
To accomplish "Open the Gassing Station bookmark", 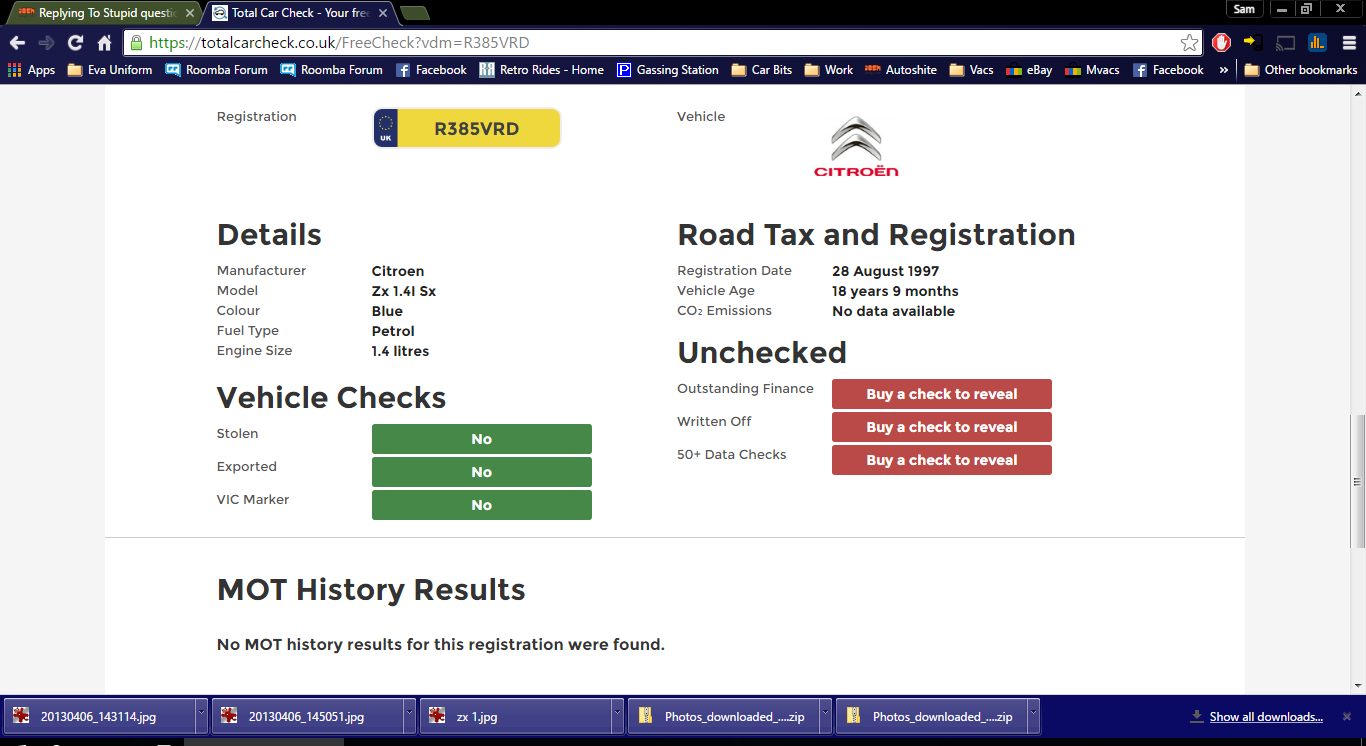I will click(667, 70).
